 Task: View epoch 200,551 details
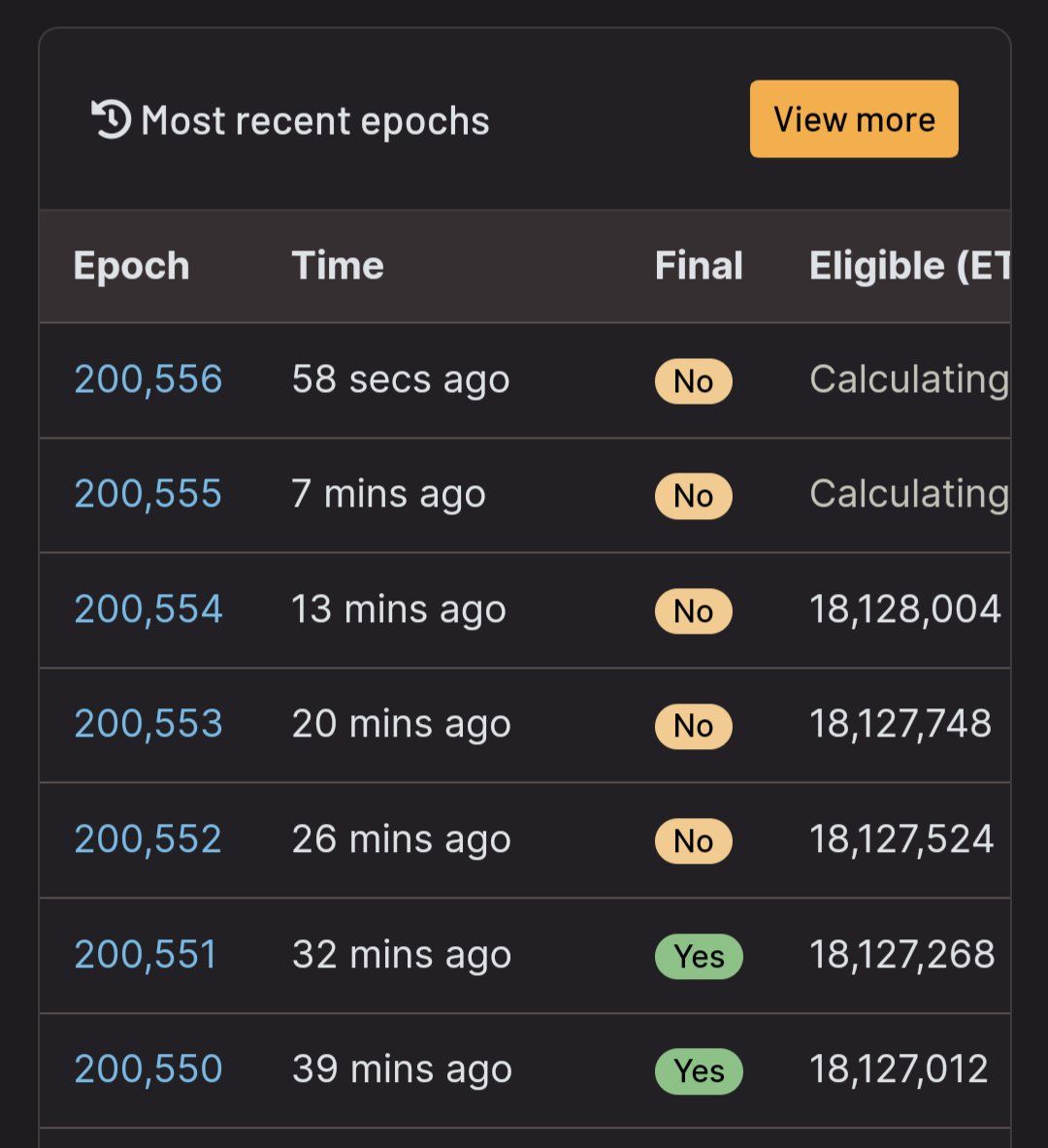[x=146, y=955]
